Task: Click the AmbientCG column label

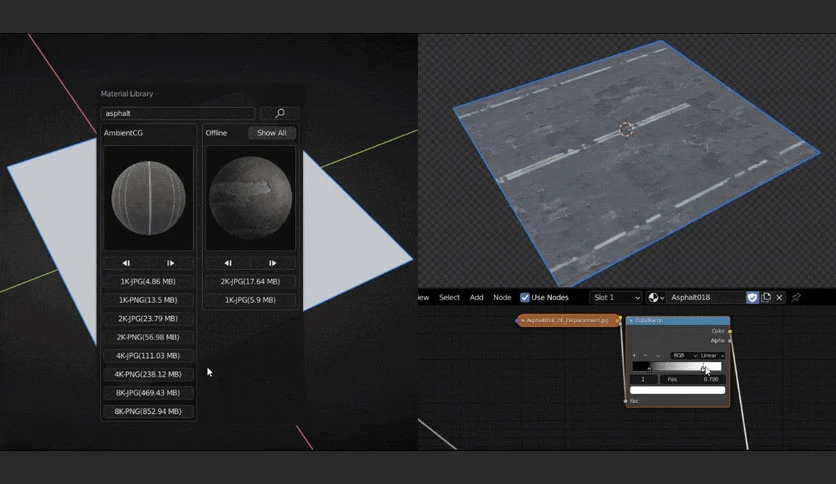Action: (123, 133)
